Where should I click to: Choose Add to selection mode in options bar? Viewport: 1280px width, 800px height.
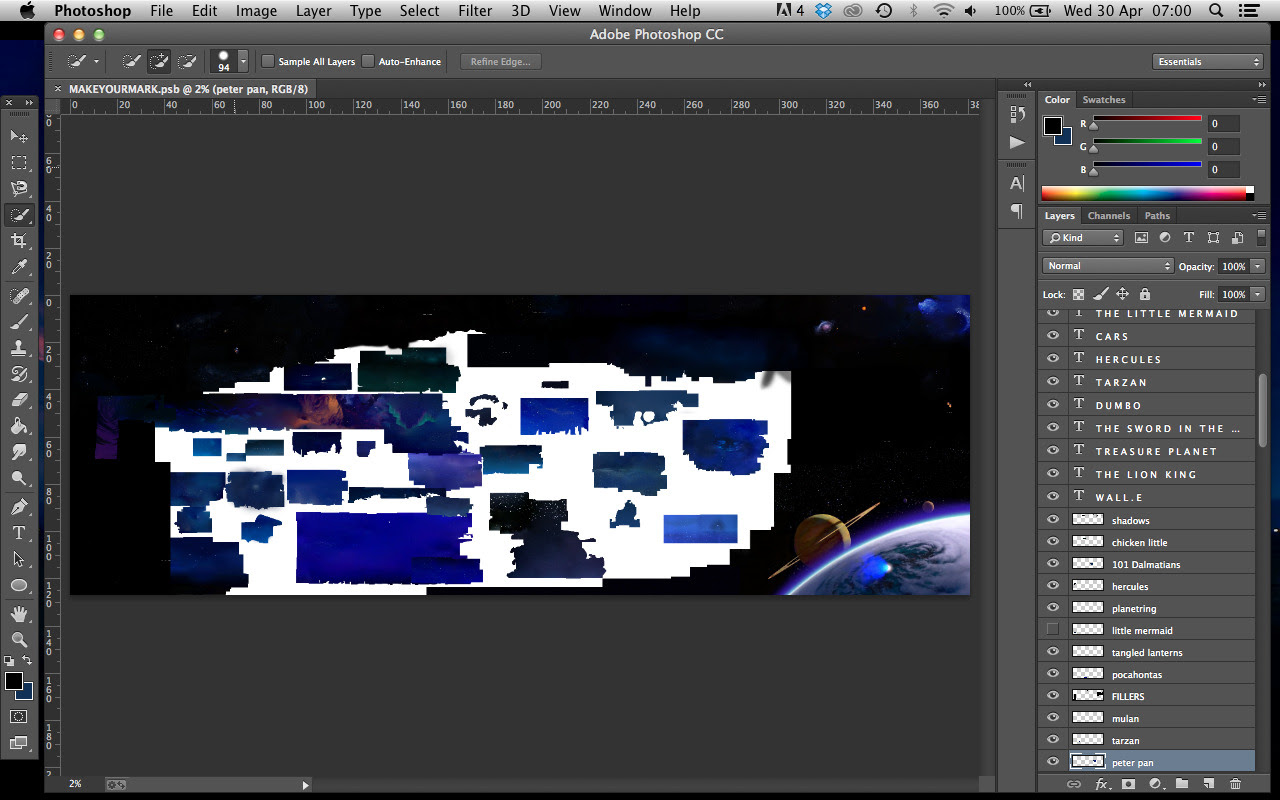(x=159, y=61)
